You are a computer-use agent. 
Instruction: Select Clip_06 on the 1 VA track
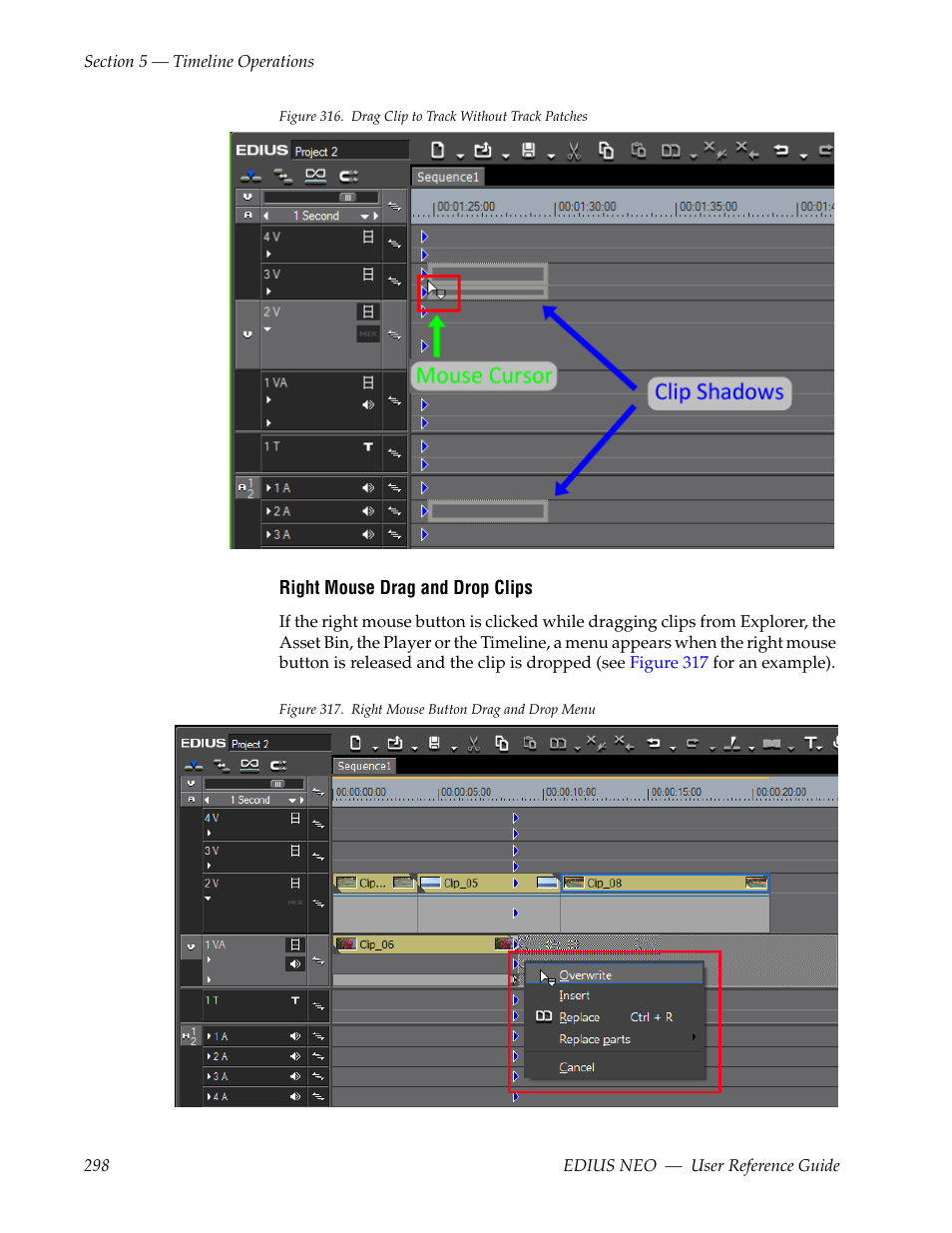(x=423, y=943)
